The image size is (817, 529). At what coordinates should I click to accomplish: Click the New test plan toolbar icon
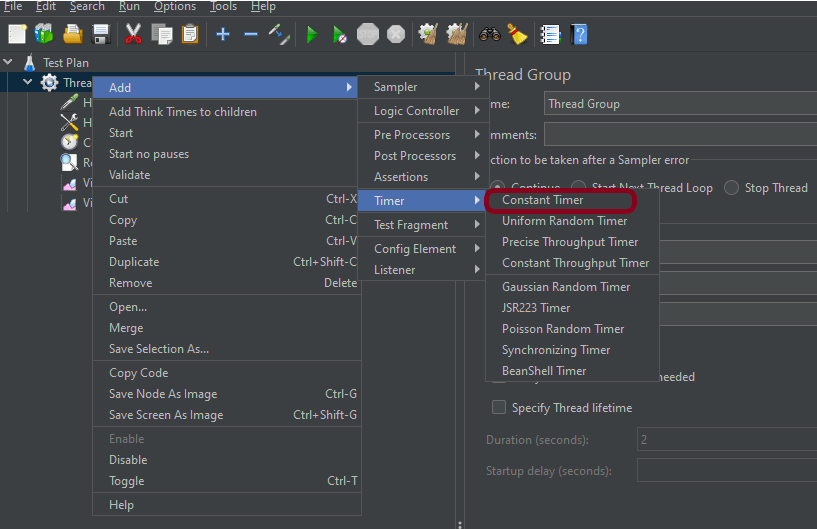(x=17, y=34)
